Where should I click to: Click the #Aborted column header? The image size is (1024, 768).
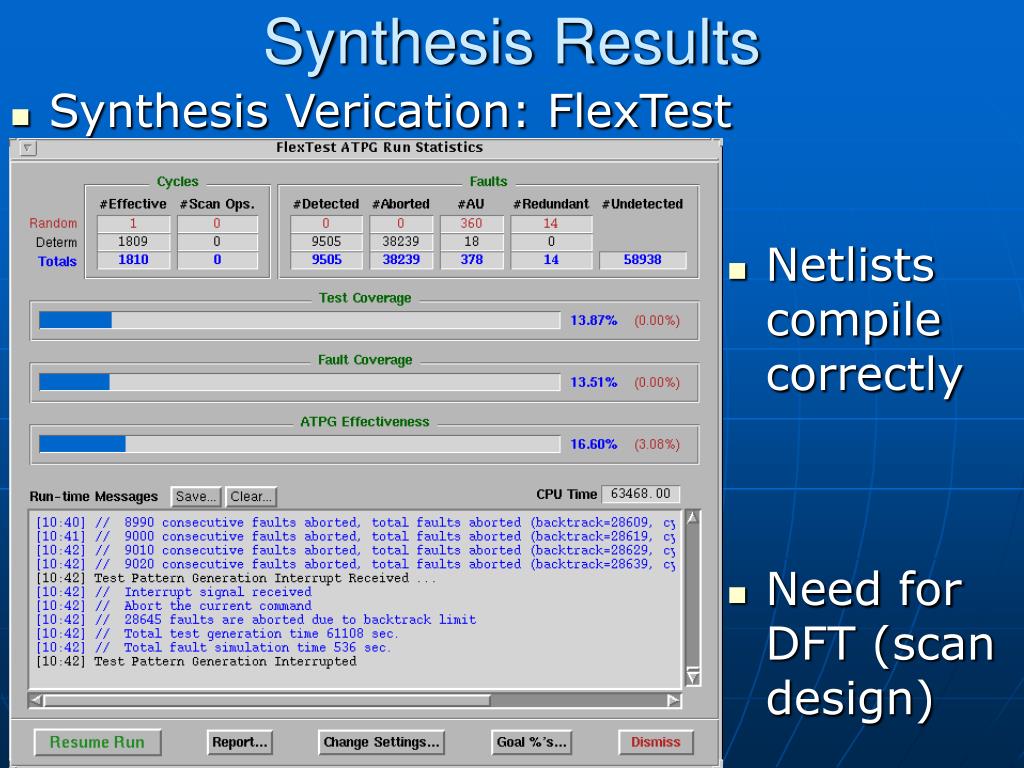401,204
